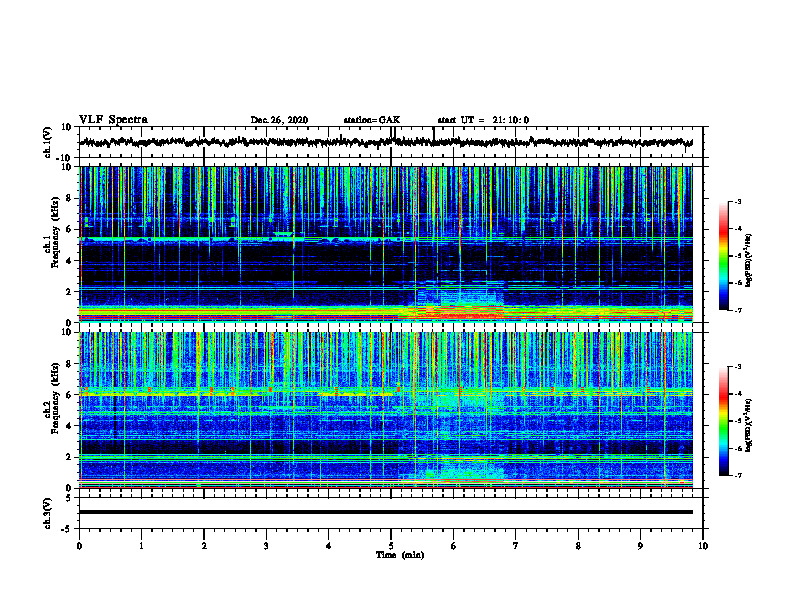Click time axis tick label "1"
The image size is (792, 612).
(x=141, y=546)
